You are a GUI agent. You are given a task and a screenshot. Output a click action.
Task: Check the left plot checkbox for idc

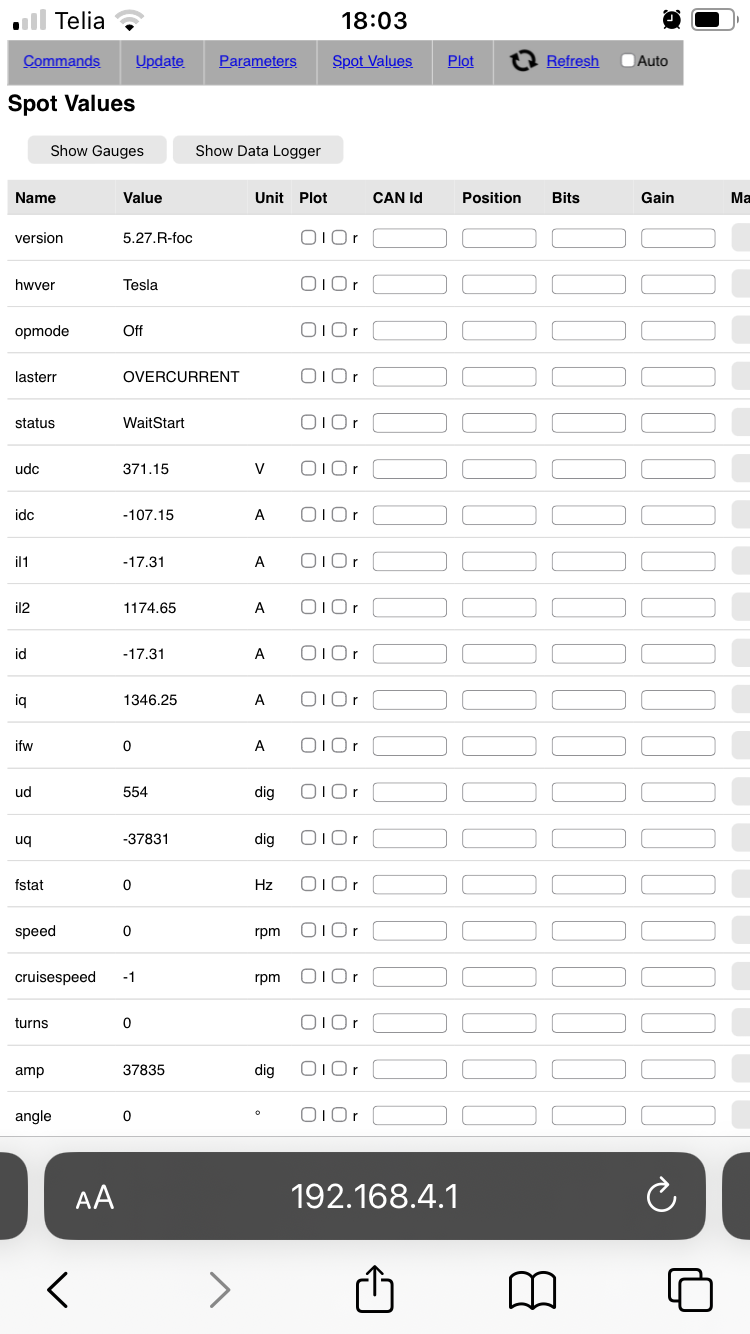(x=309, y=514)
